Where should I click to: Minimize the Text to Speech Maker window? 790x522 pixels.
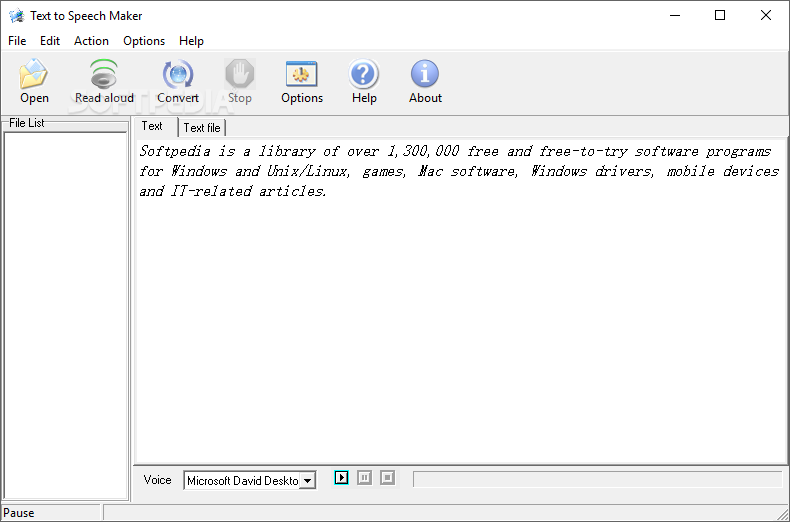(x=675, y=16)
